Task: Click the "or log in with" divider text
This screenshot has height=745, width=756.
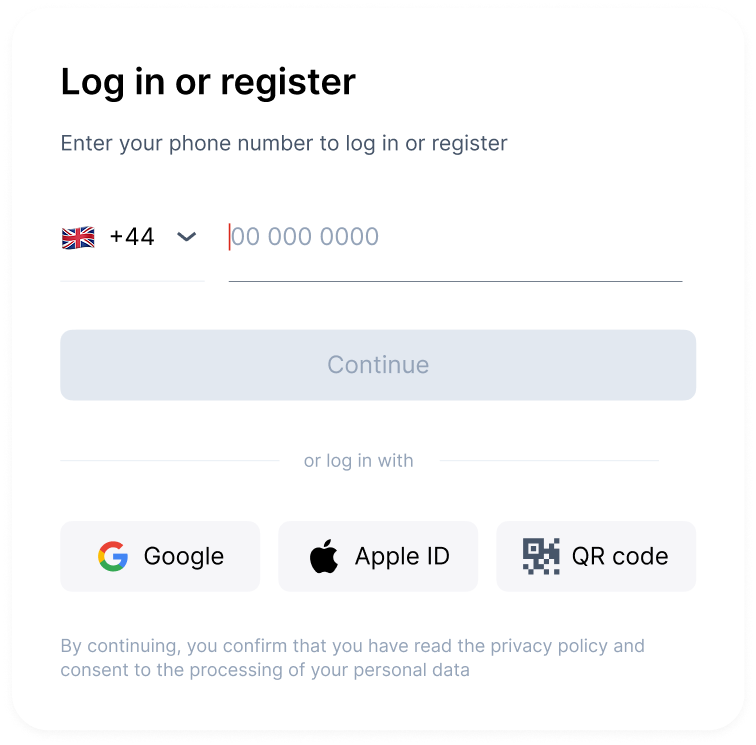Action: [x=359, y=461]
